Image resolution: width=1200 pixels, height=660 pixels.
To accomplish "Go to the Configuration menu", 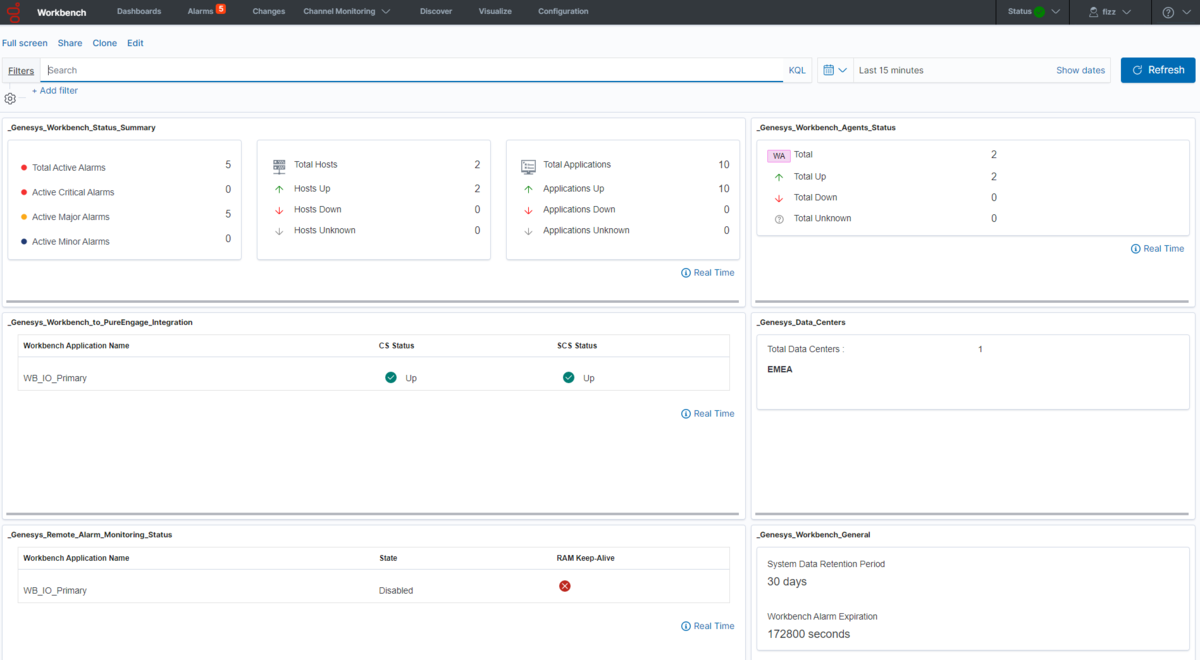I will [563, 12].
